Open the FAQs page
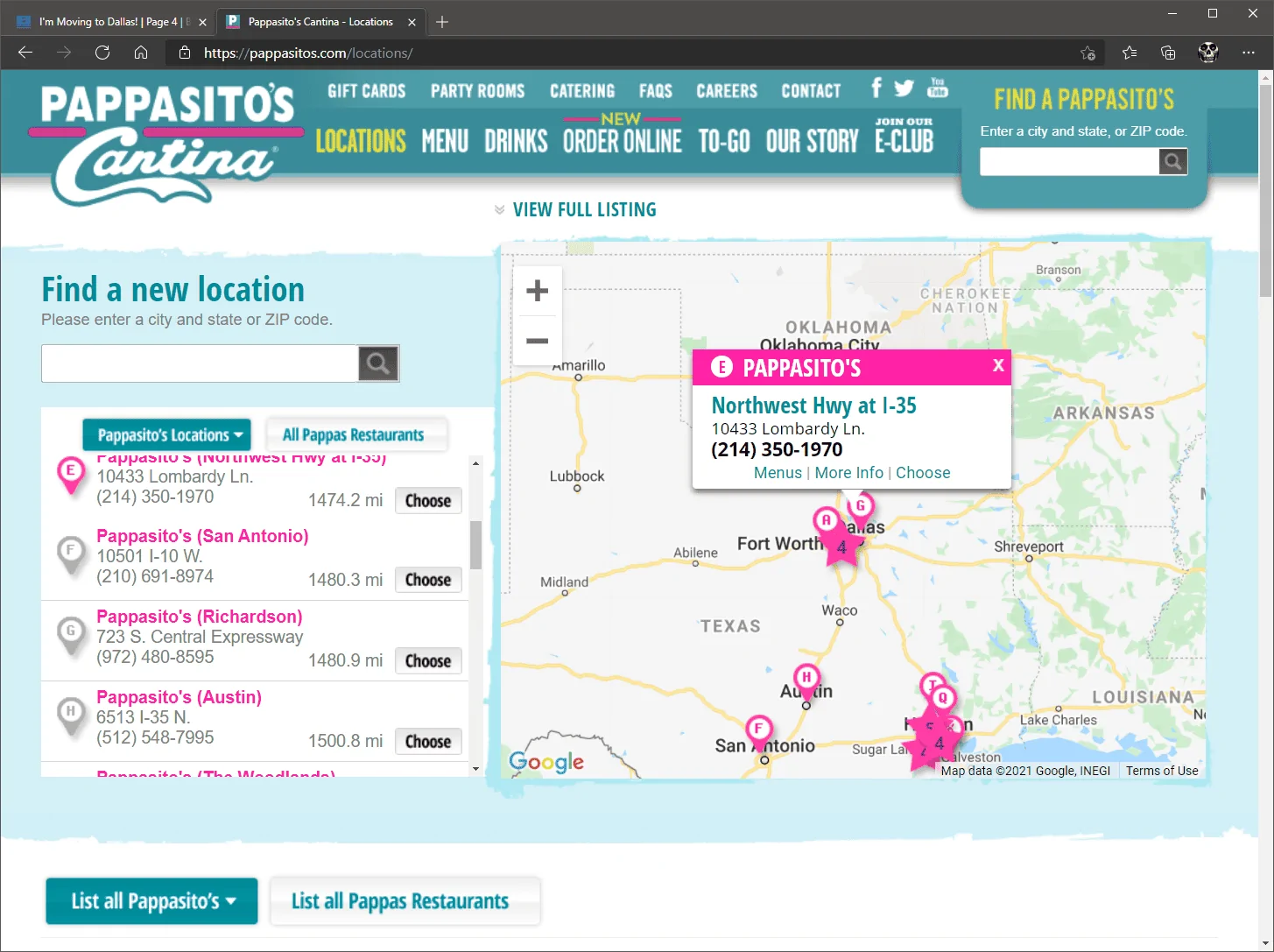The width and height of the screenshot is (1274, 952). point(656,91)
